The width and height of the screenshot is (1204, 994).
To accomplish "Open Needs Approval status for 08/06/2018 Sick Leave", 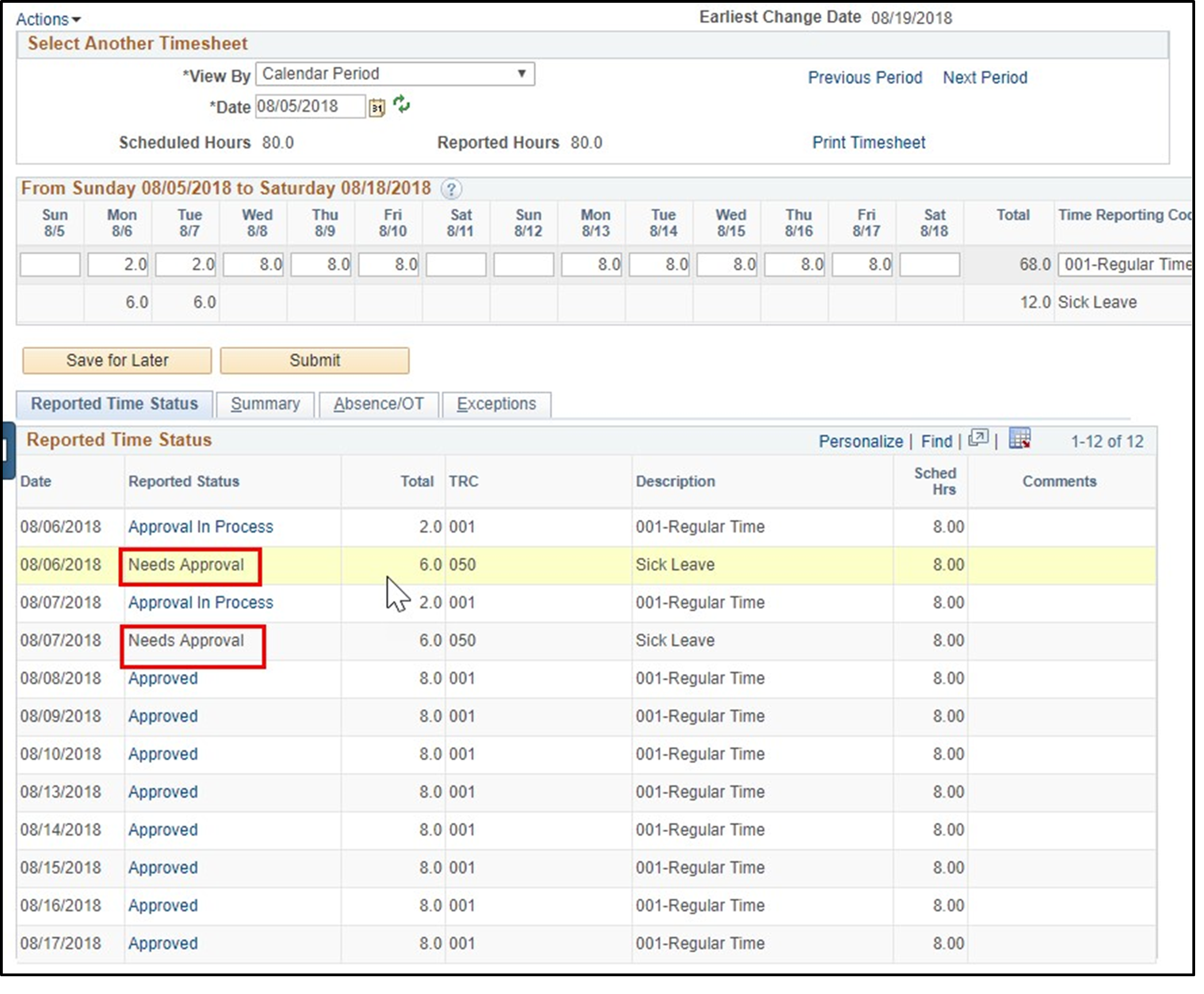I will [186, 565].
